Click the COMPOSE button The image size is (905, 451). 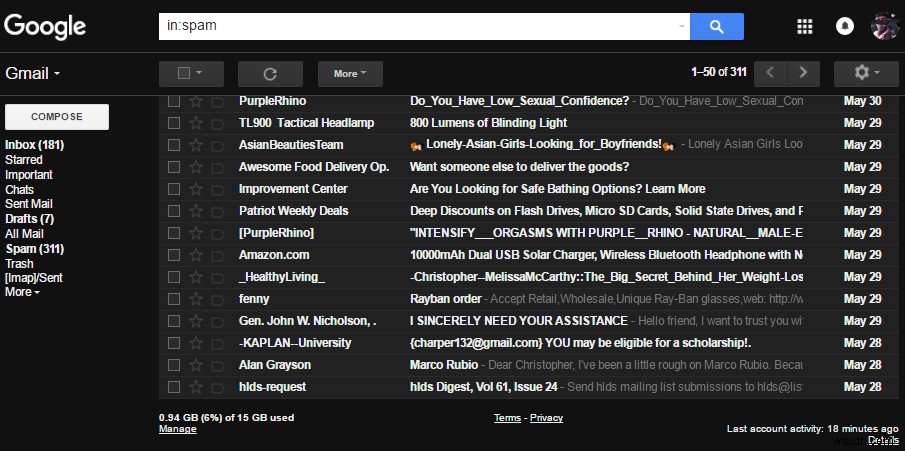tap(57, 117)
